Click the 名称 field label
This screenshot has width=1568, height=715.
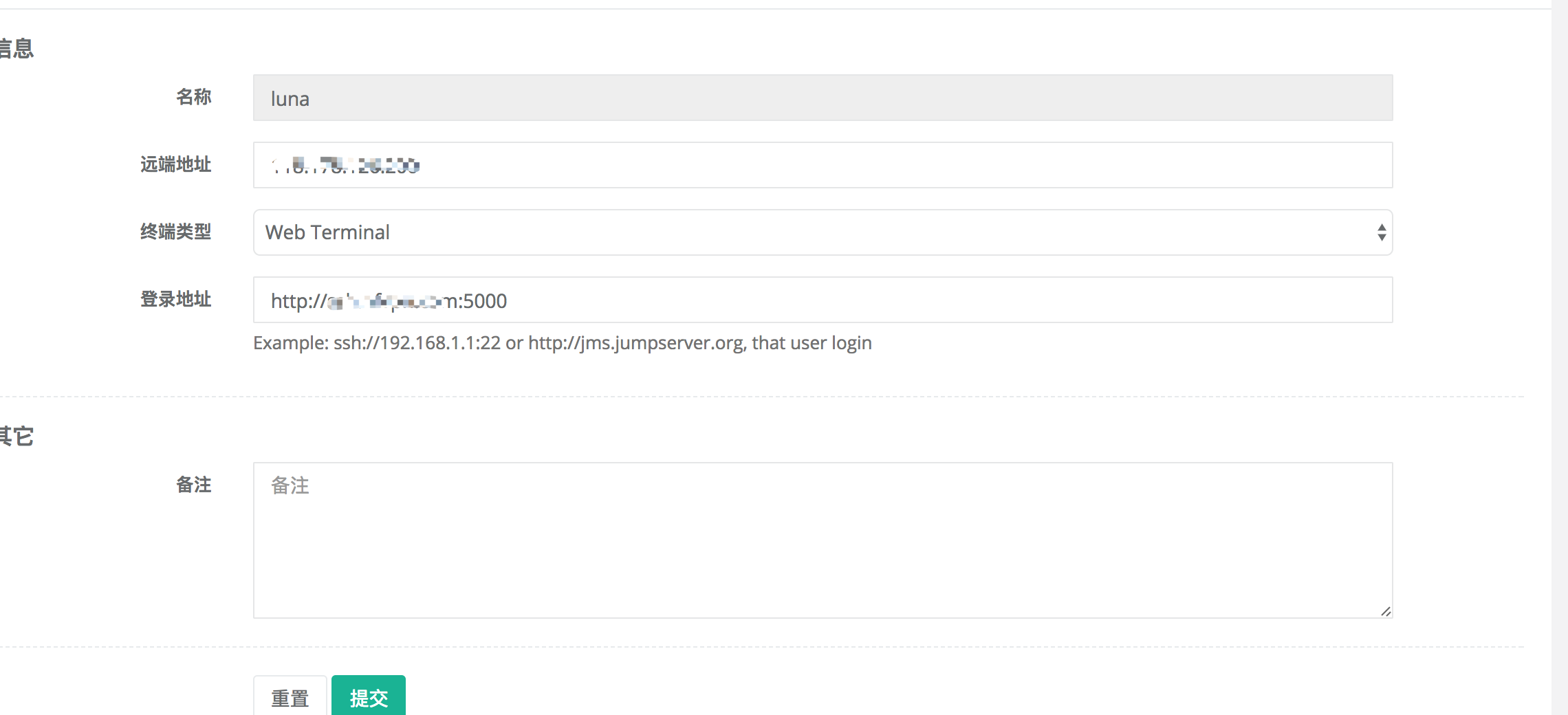pos(195,97)
